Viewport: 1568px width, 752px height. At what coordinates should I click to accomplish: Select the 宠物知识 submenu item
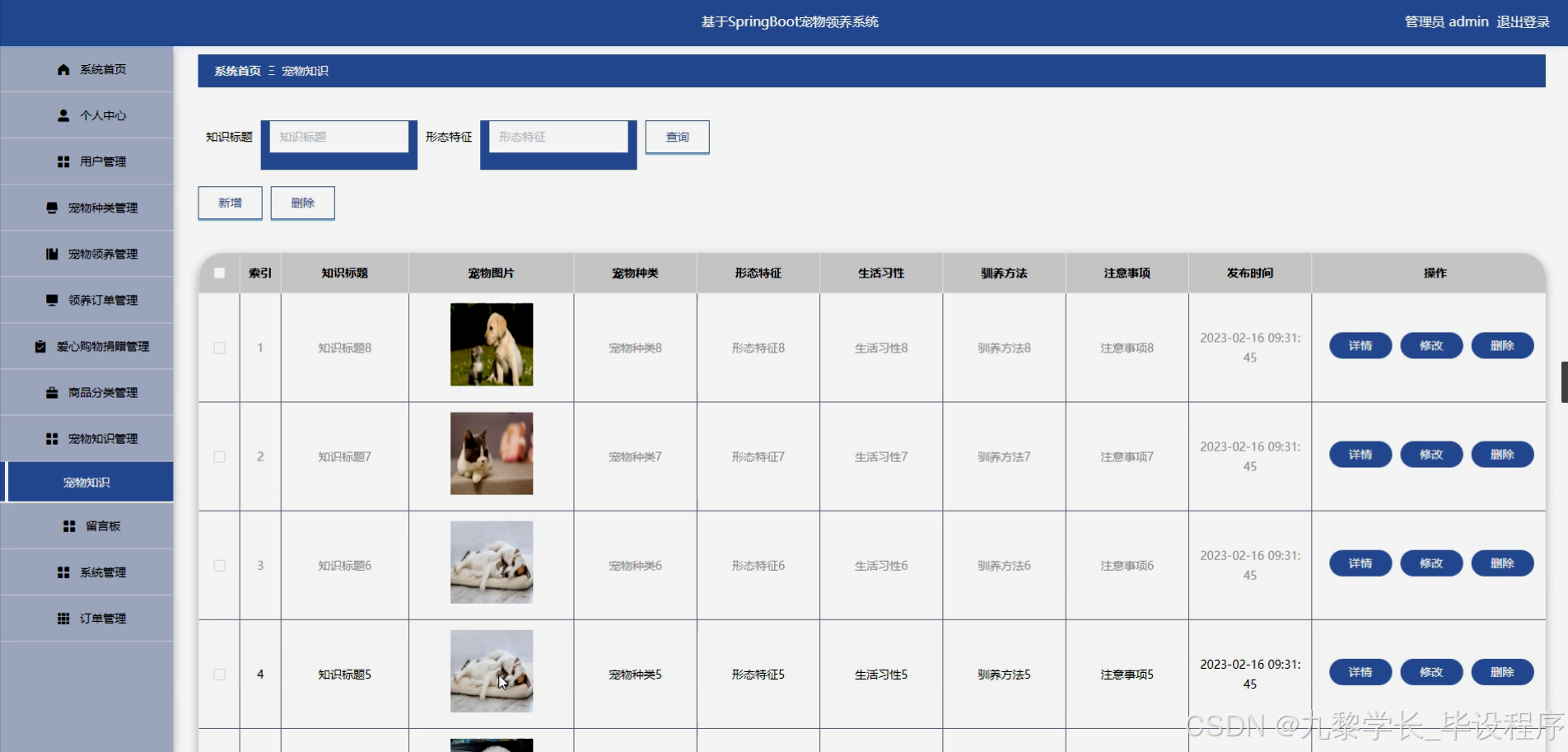coord(86,482)
